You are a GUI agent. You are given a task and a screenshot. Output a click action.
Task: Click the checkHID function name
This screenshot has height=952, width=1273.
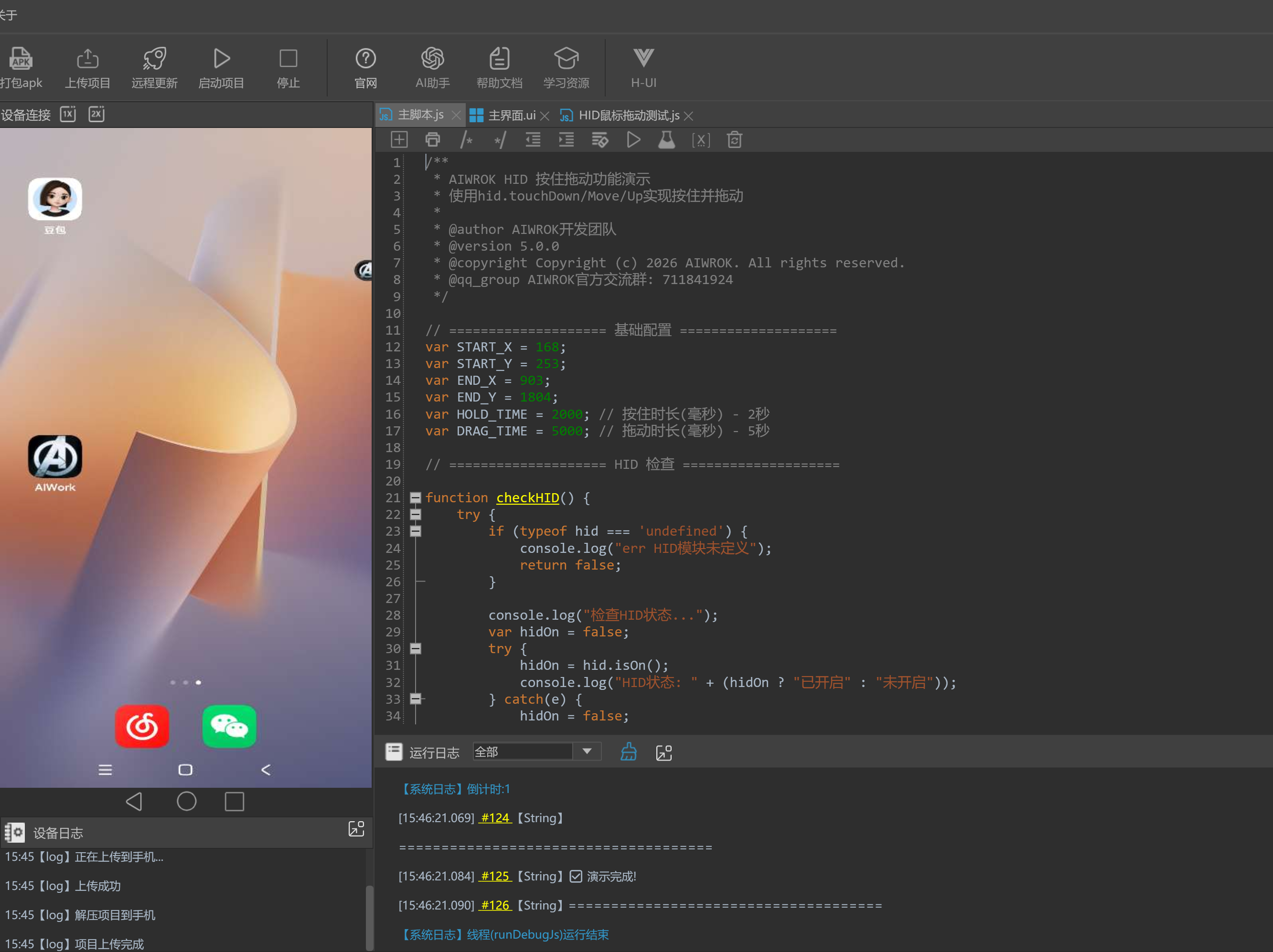[527, 497]
